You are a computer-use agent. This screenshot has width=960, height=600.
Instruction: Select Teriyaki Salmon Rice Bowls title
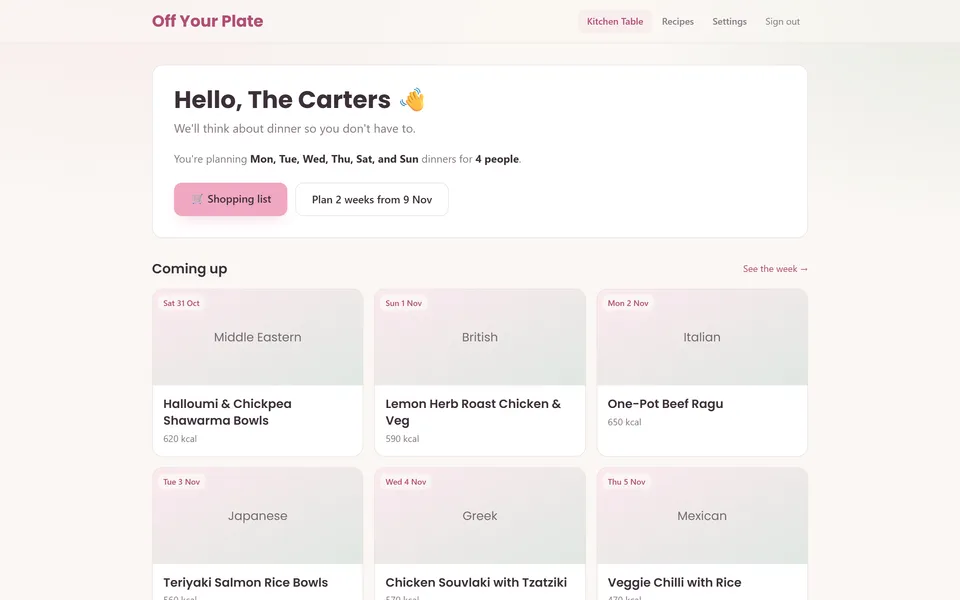[x=246, y=583]
